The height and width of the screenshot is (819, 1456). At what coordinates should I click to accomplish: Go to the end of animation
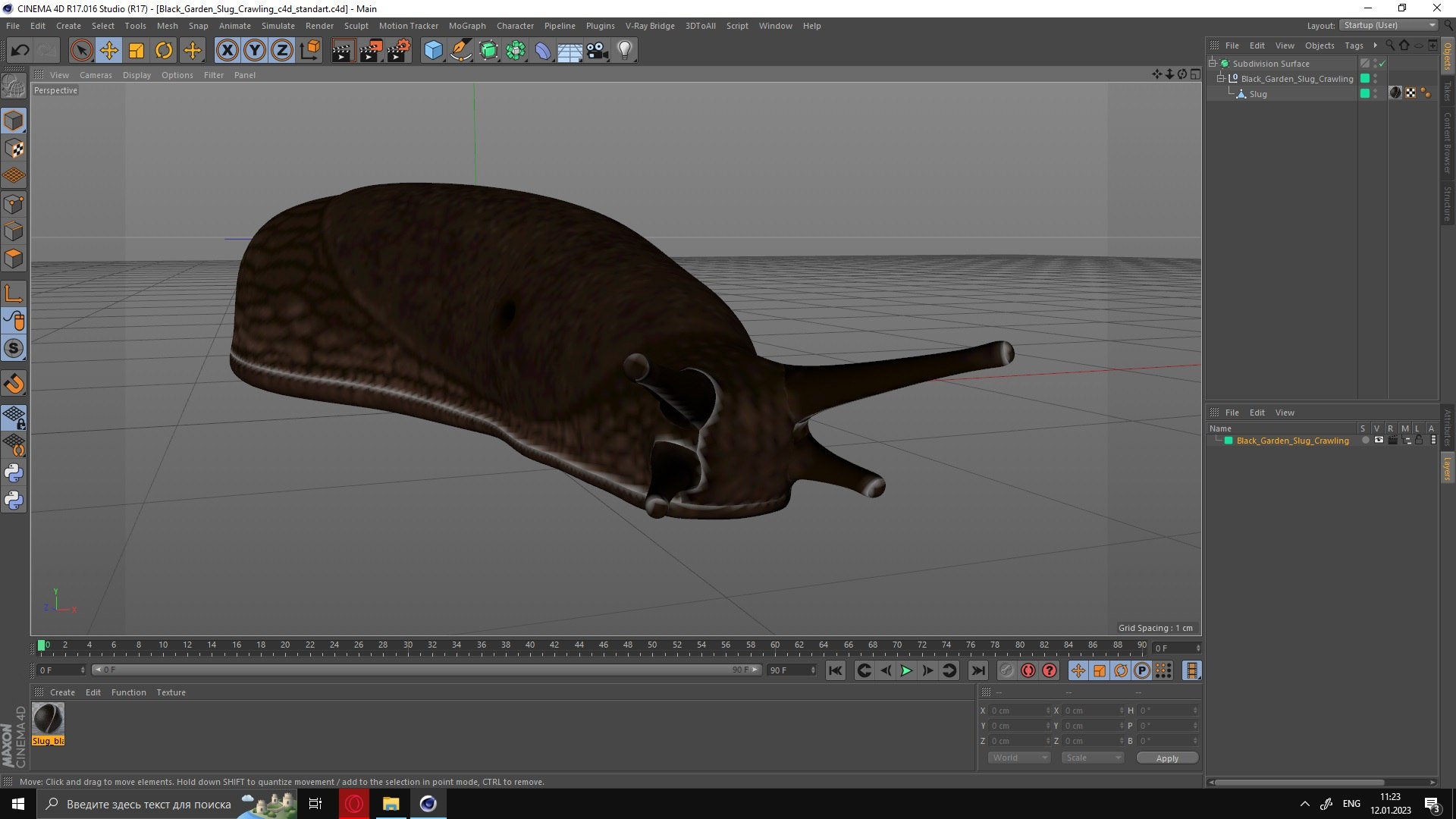pos(978,670)
